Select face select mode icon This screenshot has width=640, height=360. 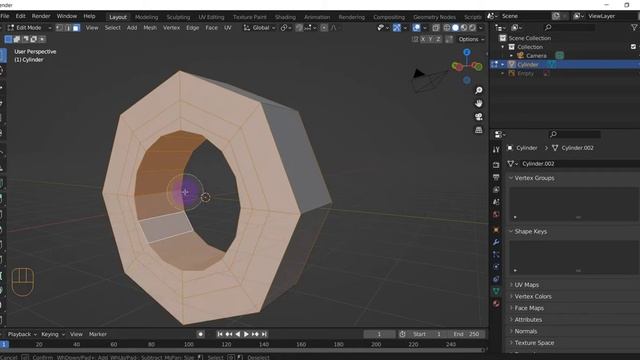tap(76, 28)
